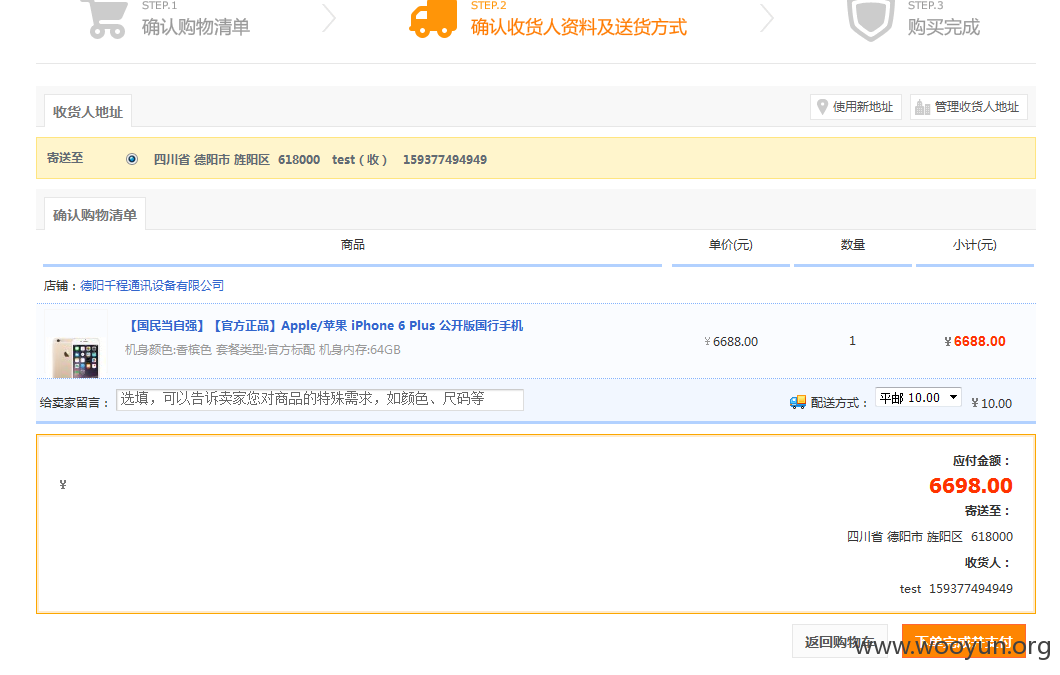Click the arrow chevron after Step 2
The image size is (1060, 675).
tap(767, 18)
